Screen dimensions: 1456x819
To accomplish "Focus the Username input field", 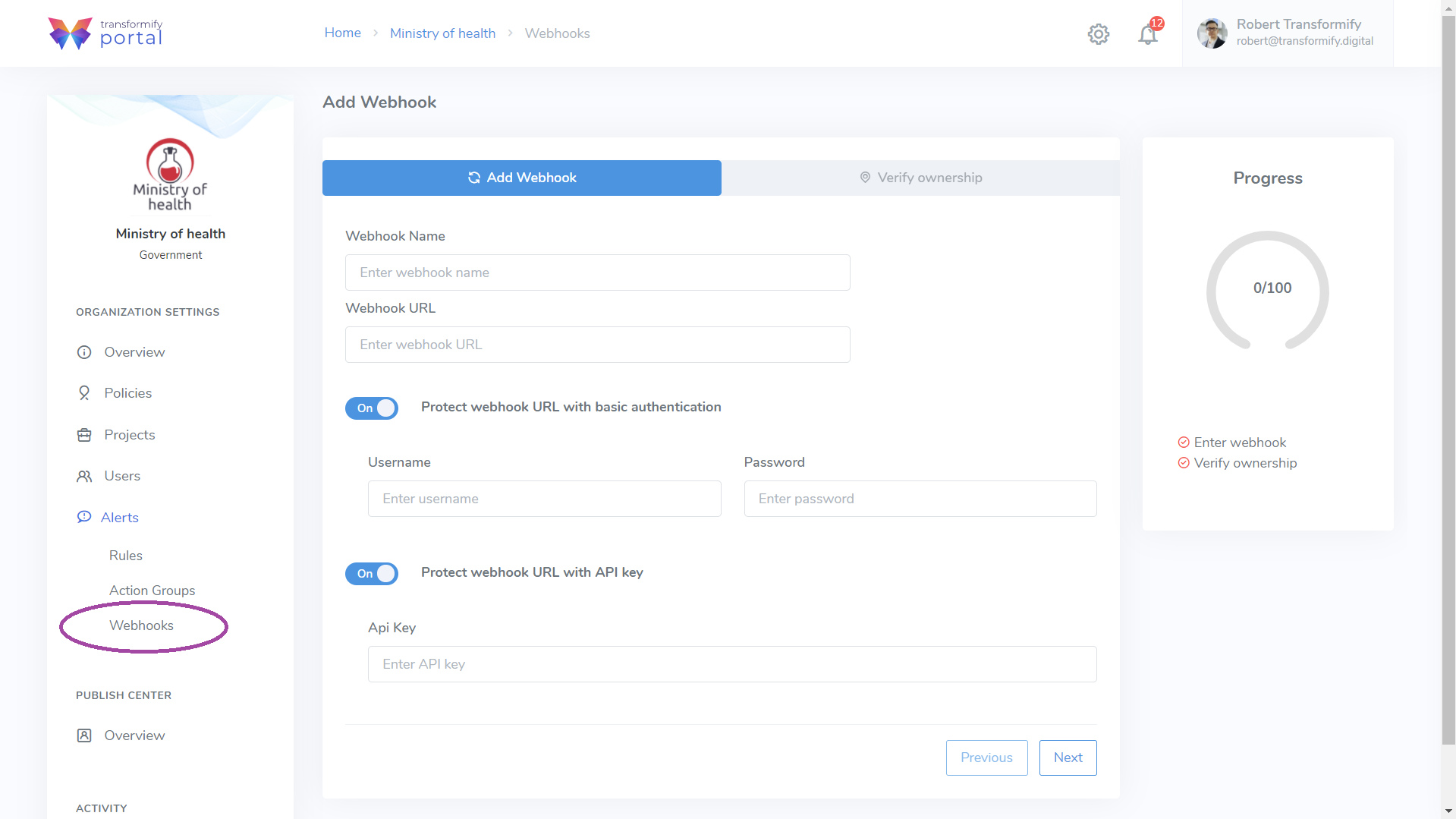I will coord(544,499).
